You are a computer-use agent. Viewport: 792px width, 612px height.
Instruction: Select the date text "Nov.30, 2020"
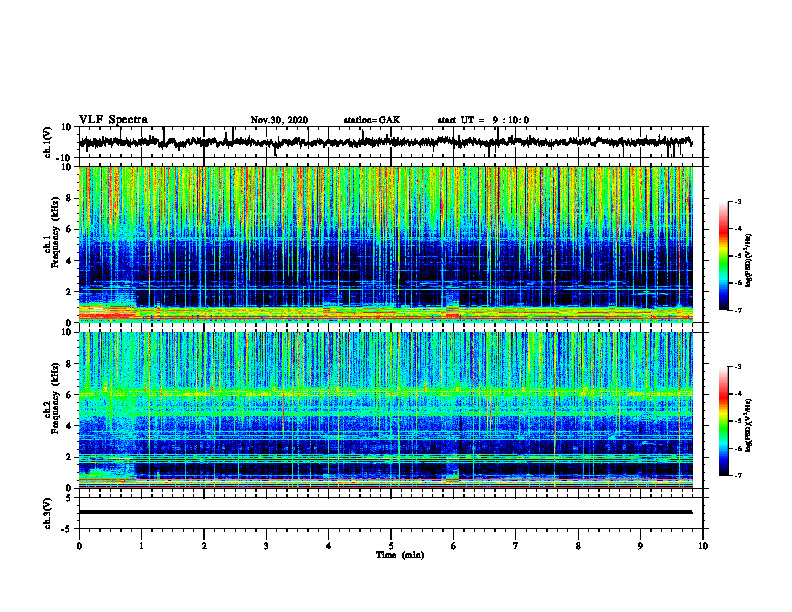pyautogui.click(x=279, y=120)
